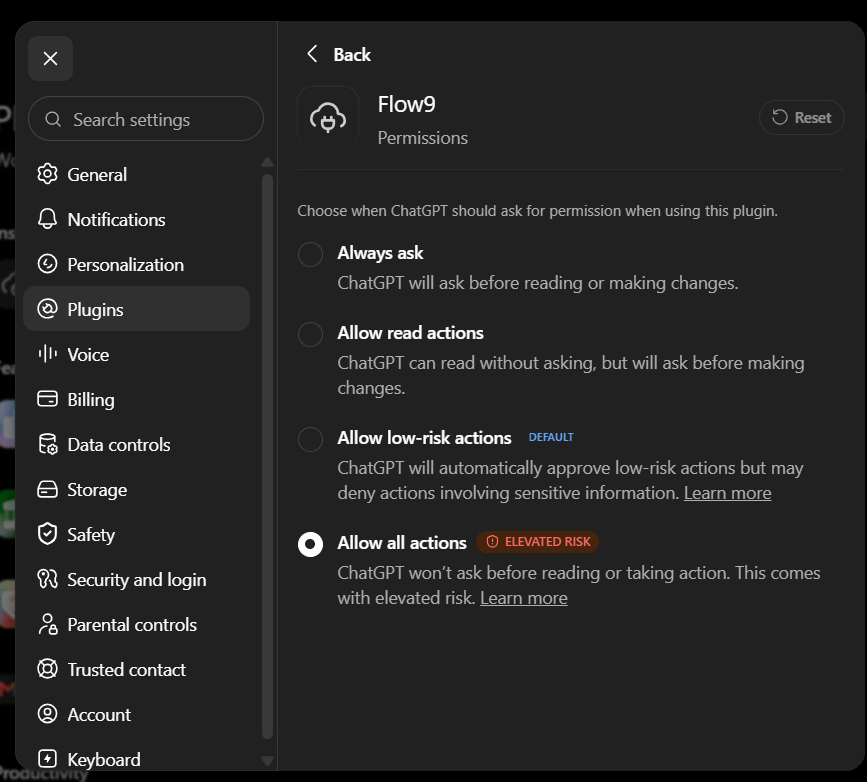867x782 pixels.
Task: Click the Security and login keys icon
Action: point(48,579)
